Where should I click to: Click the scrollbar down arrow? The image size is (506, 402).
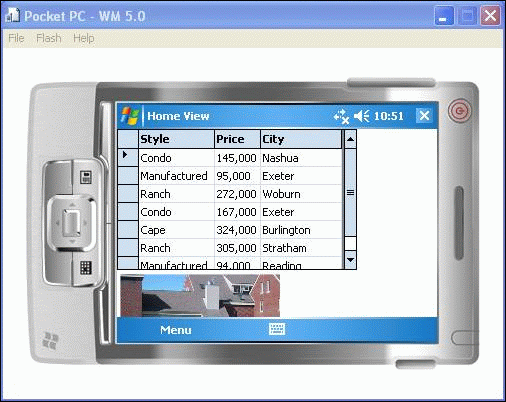[x=350, y=260]
